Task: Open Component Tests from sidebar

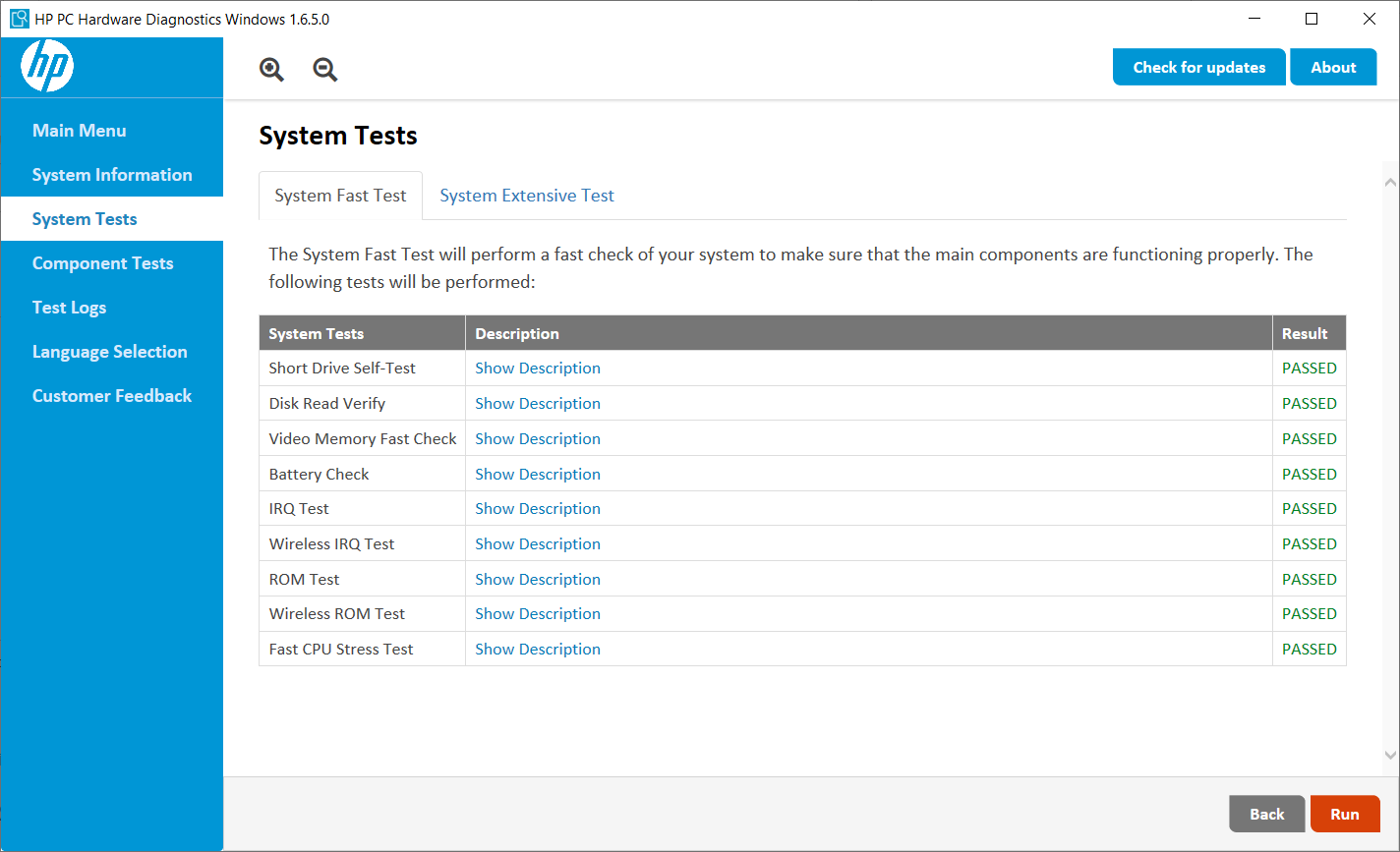Action: [x=102, y=263]
